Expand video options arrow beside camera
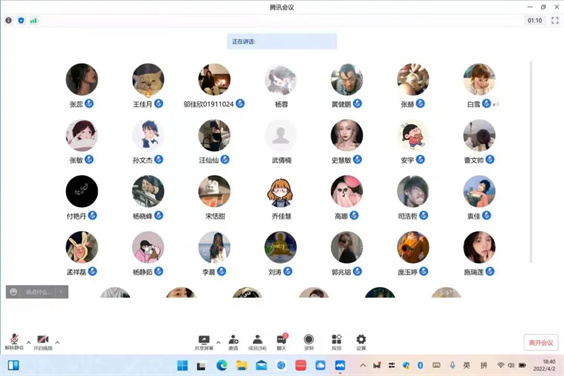 [58, 342]
